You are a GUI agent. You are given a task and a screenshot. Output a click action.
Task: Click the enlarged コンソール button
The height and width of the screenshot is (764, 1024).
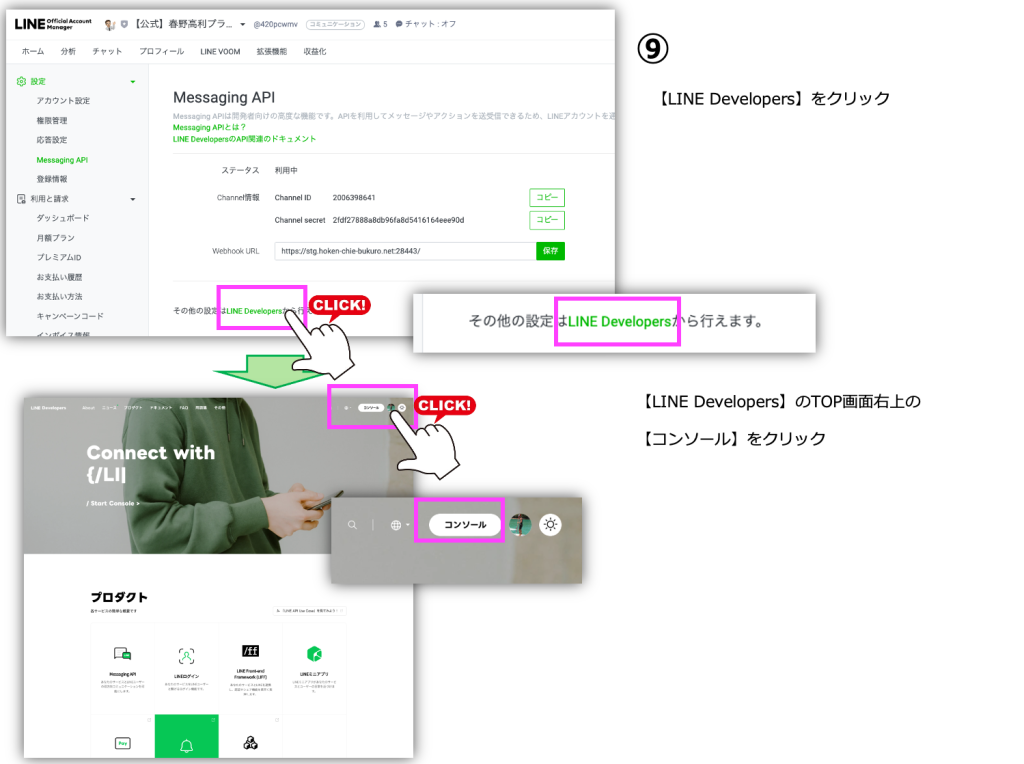(x=465, y=524)
